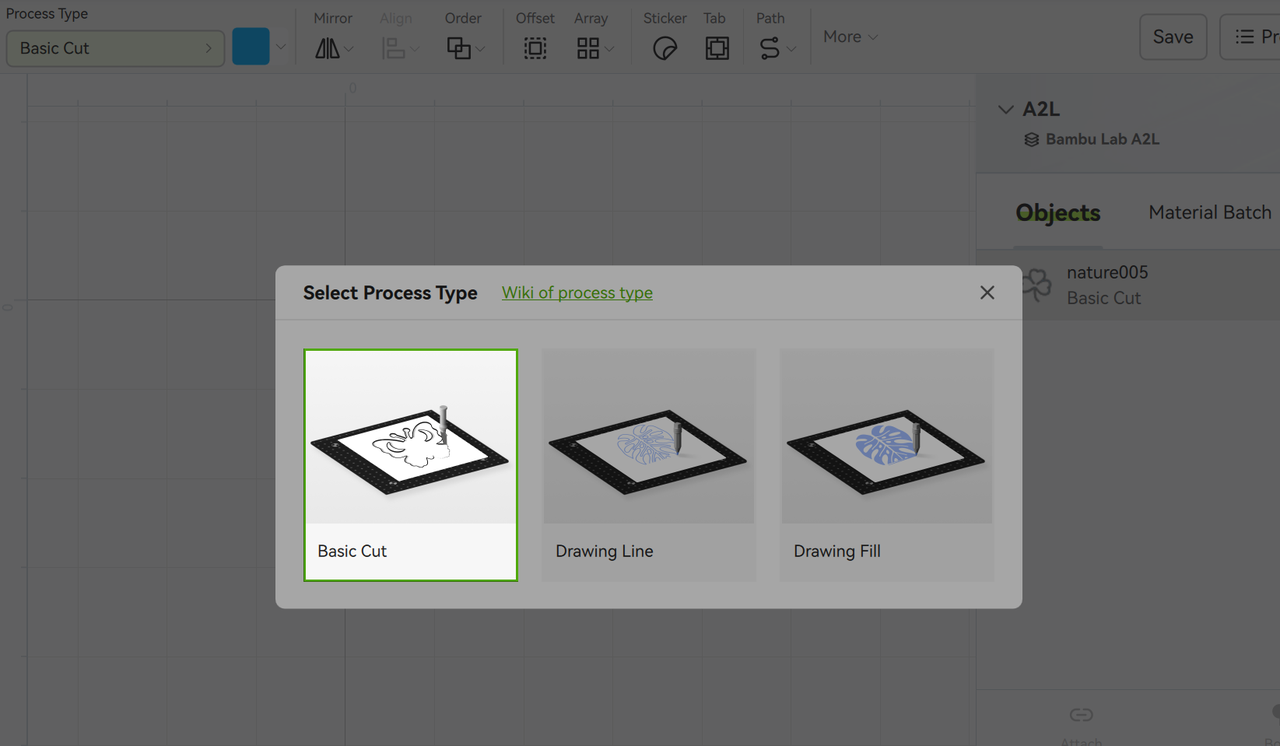Click the Attach link icon
Screen dimensions: 1280x746
pyautogui.click(x=1081, y=715)
